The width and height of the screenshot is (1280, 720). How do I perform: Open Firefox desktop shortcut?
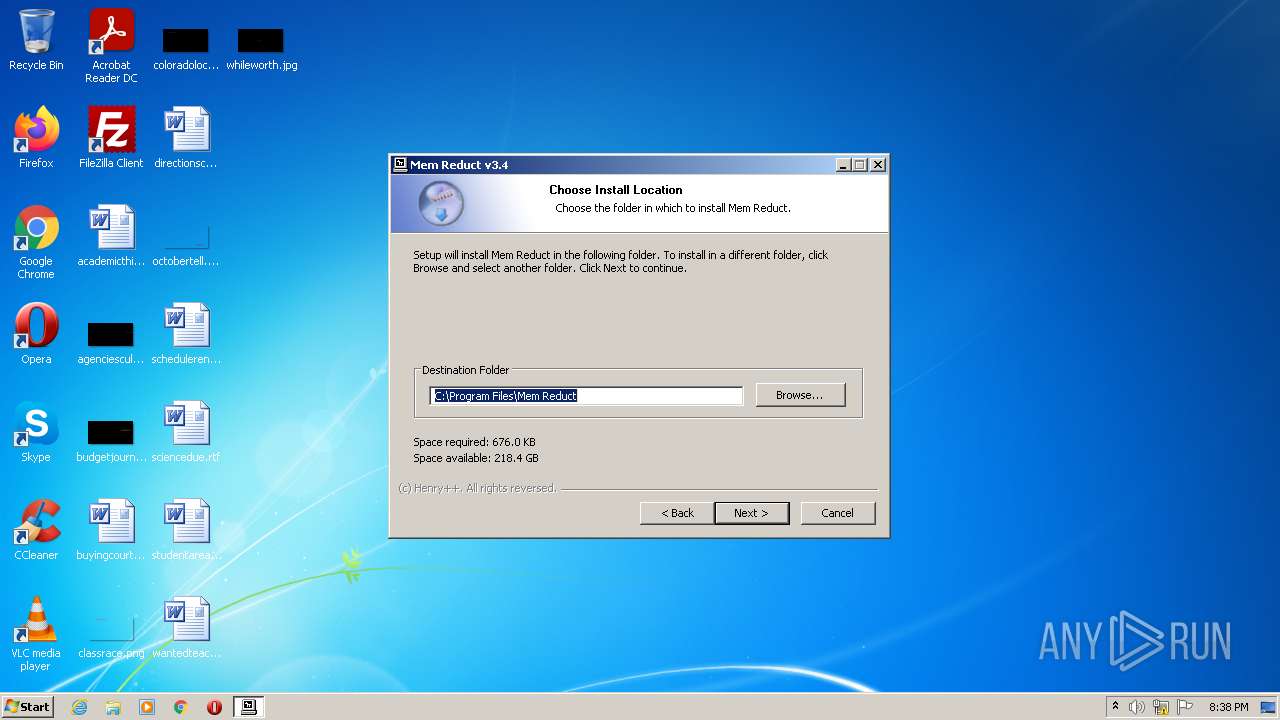(x=36, y=138)
